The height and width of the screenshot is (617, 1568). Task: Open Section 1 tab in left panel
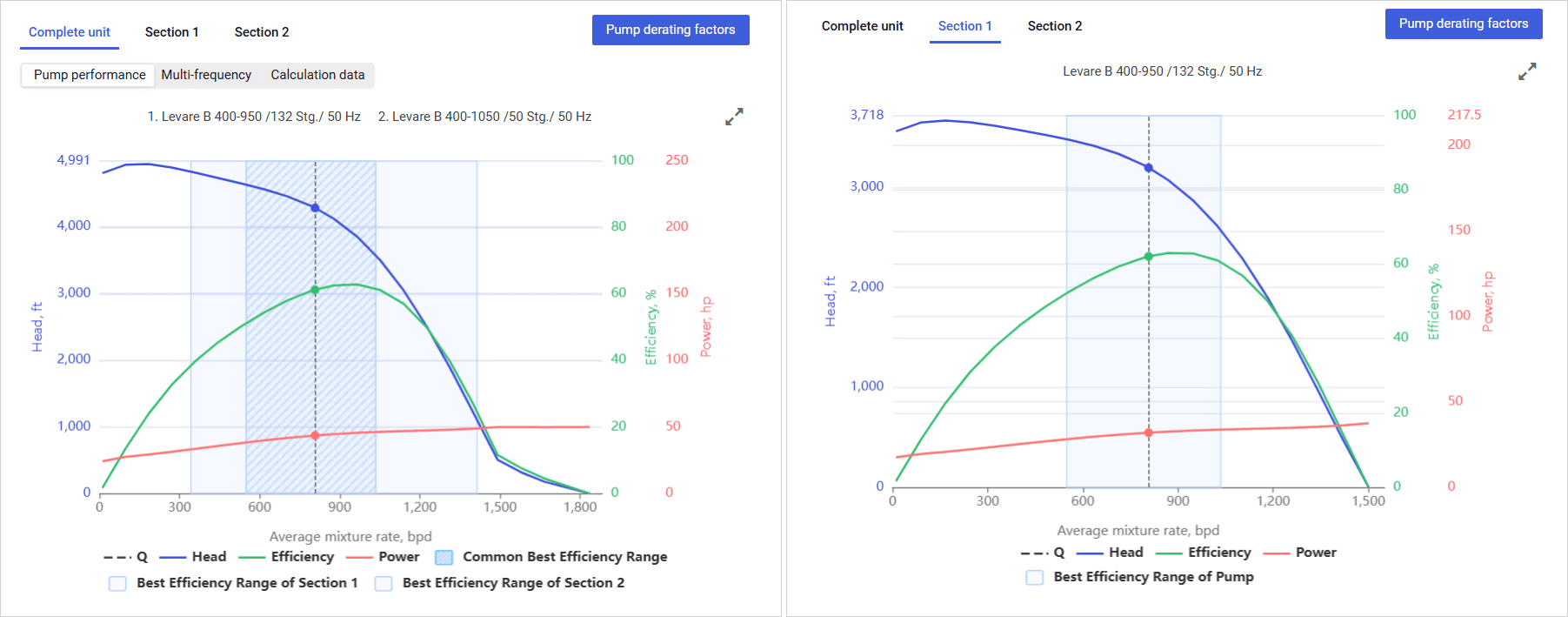coord(172,32)
